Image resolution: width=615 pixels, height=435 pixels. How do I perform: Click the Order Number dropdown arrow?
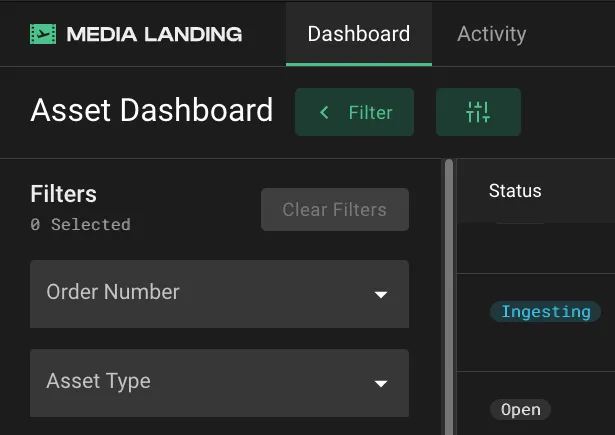(380, 295)
